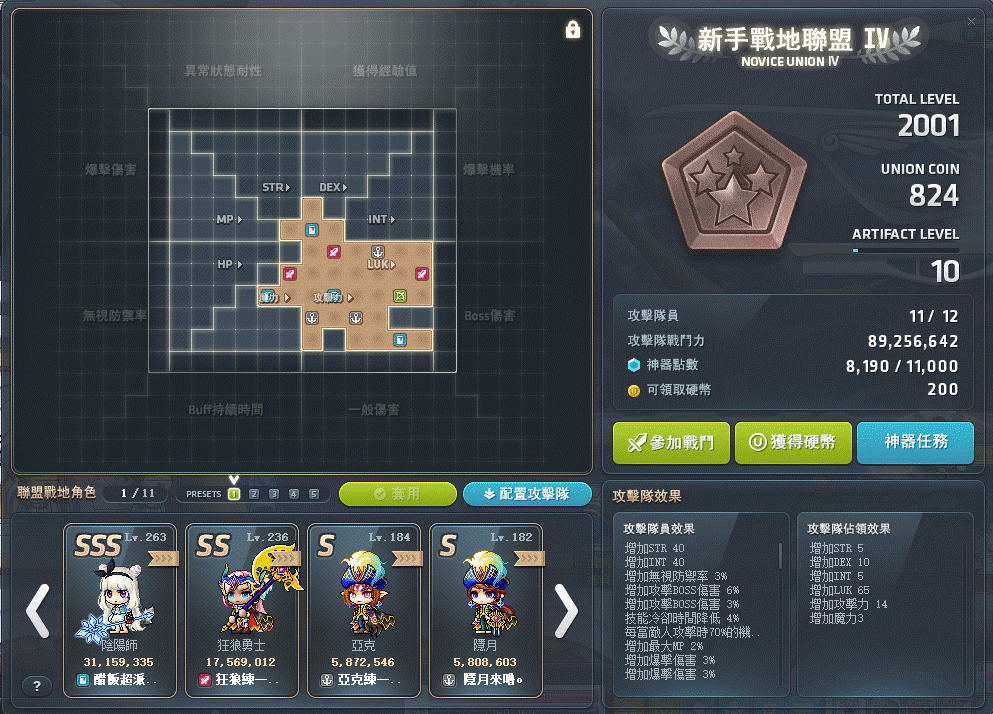Click the 配置攻擊隊 button
Viewport: 993px width, 714px height.
pos(527,494)
